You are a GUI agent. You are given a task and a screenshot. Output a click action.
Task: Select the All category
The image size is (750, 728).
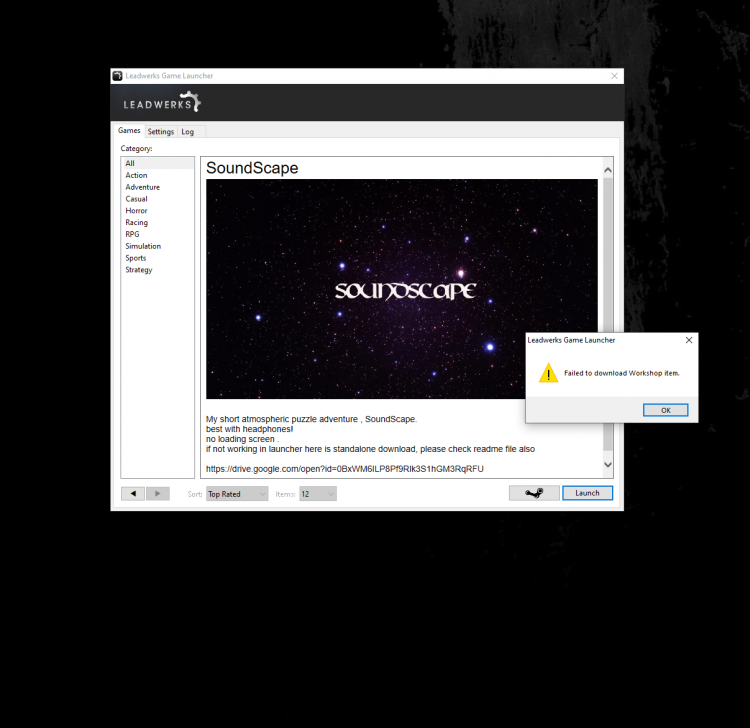[x=157, y=164]
